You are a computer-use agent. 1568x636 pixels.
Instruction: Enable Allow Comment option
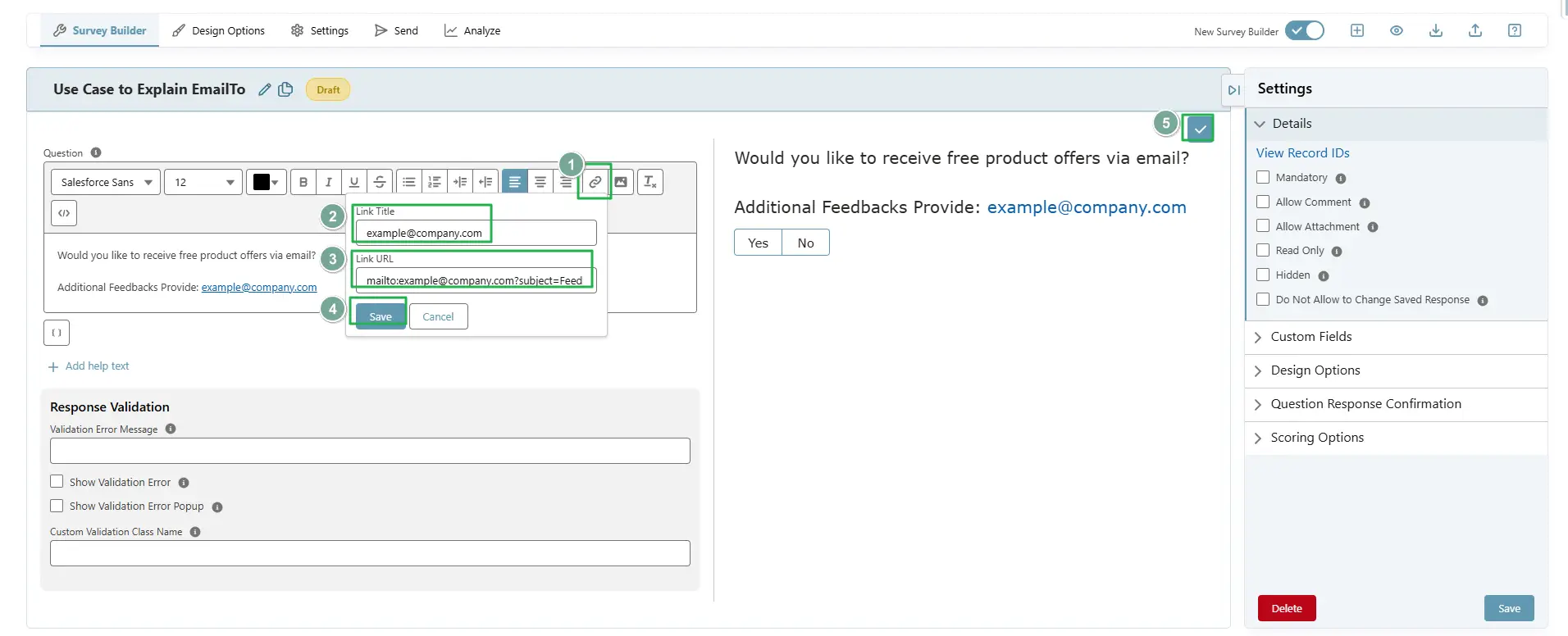1263,202
